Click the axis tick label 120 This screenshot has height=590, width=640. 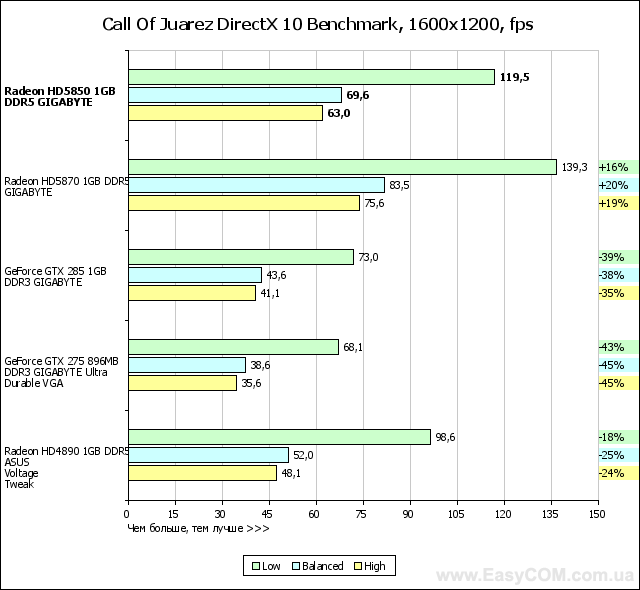(x=503, y=514)
